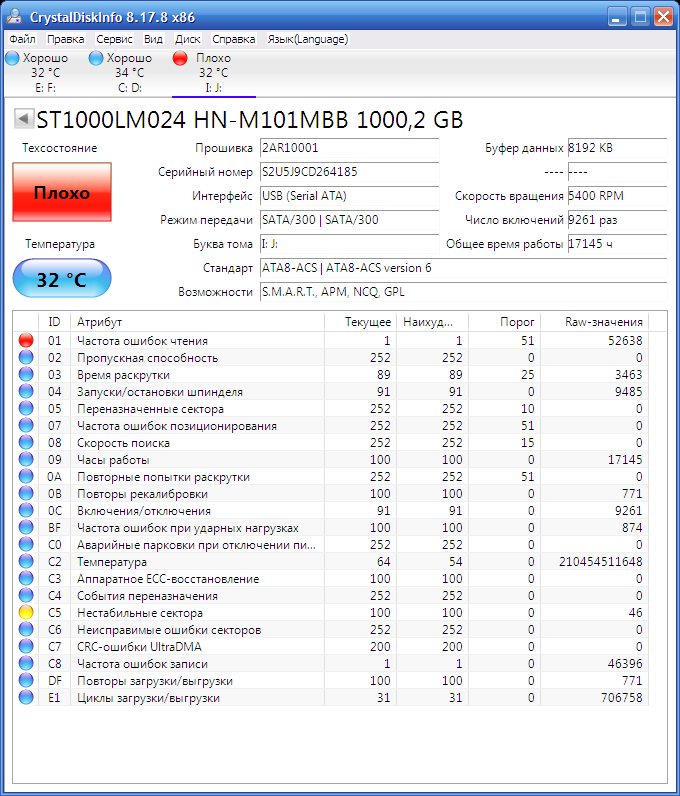This screenshot has height=796, width=680.
Task: Click the blue status icon for attribute C7
Action: [26, 647]
